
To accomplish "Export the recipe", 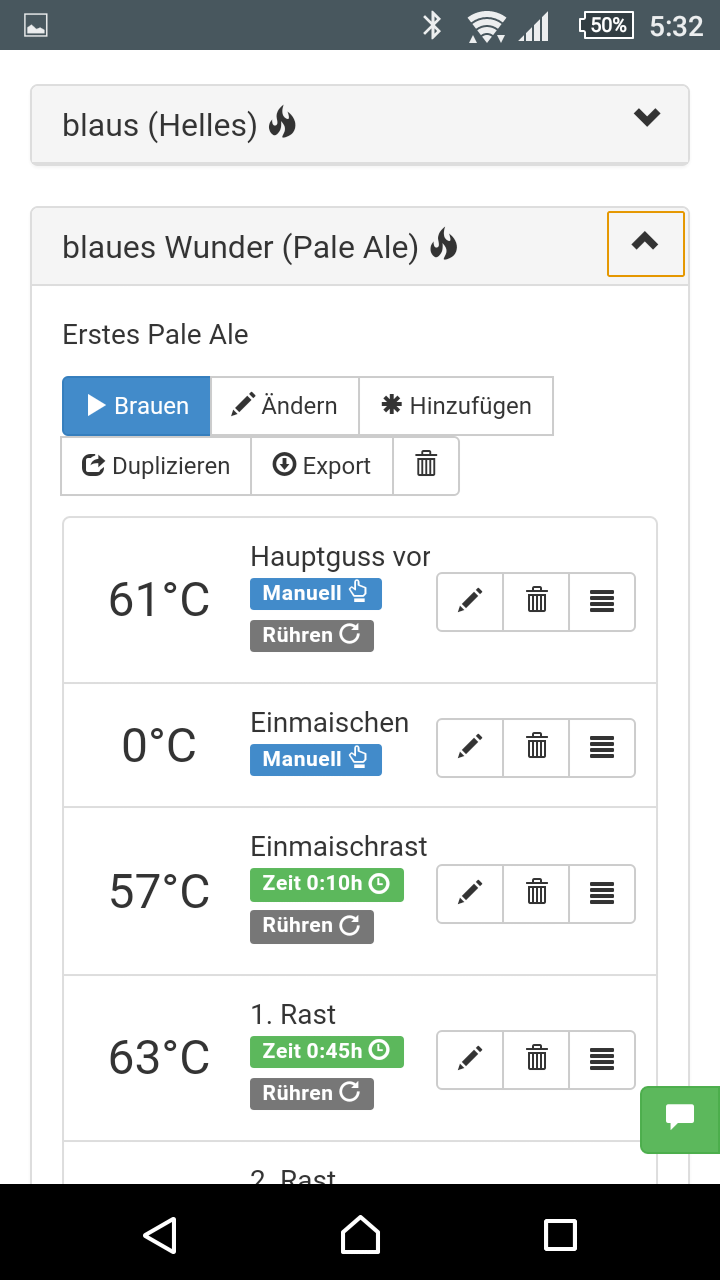I will 321,466.
